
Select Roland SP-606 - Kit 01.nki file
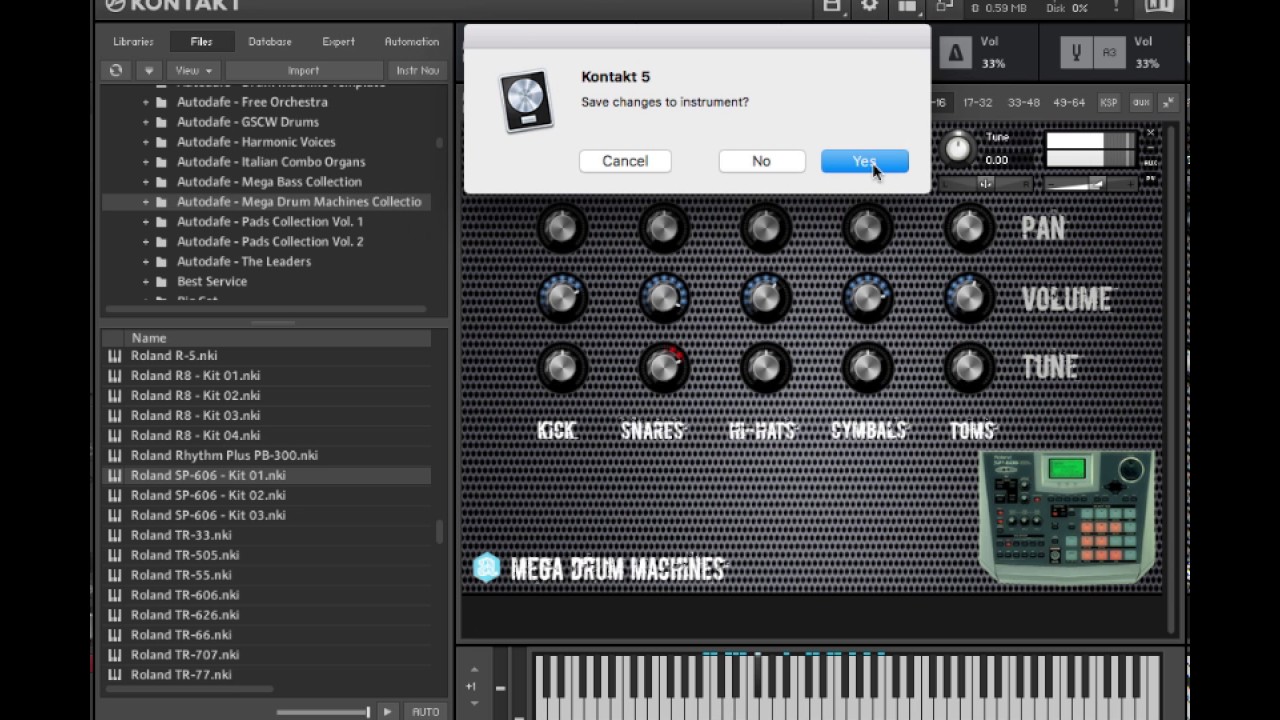267,476
